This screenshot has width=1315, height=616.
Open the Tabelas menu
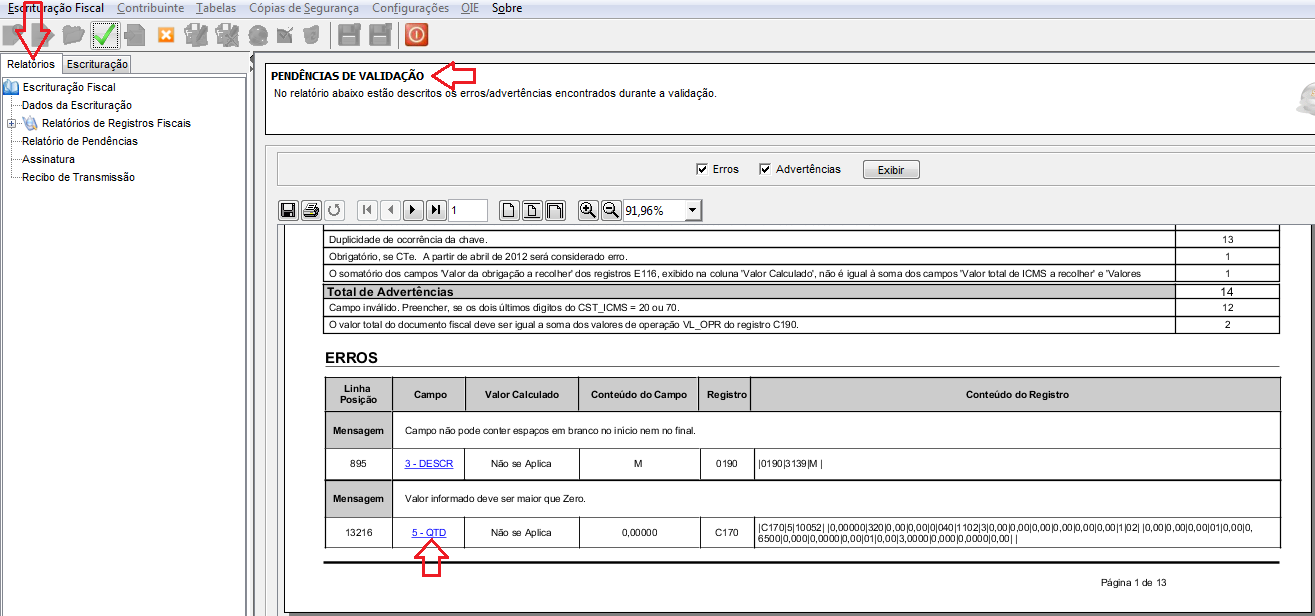(217, 8)
